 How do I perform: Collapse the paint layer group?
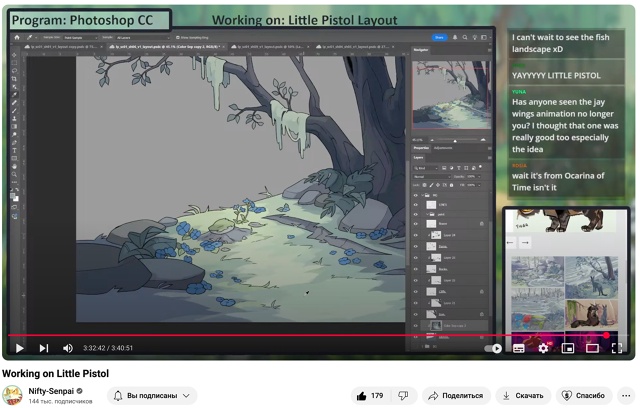click(428, 214)
